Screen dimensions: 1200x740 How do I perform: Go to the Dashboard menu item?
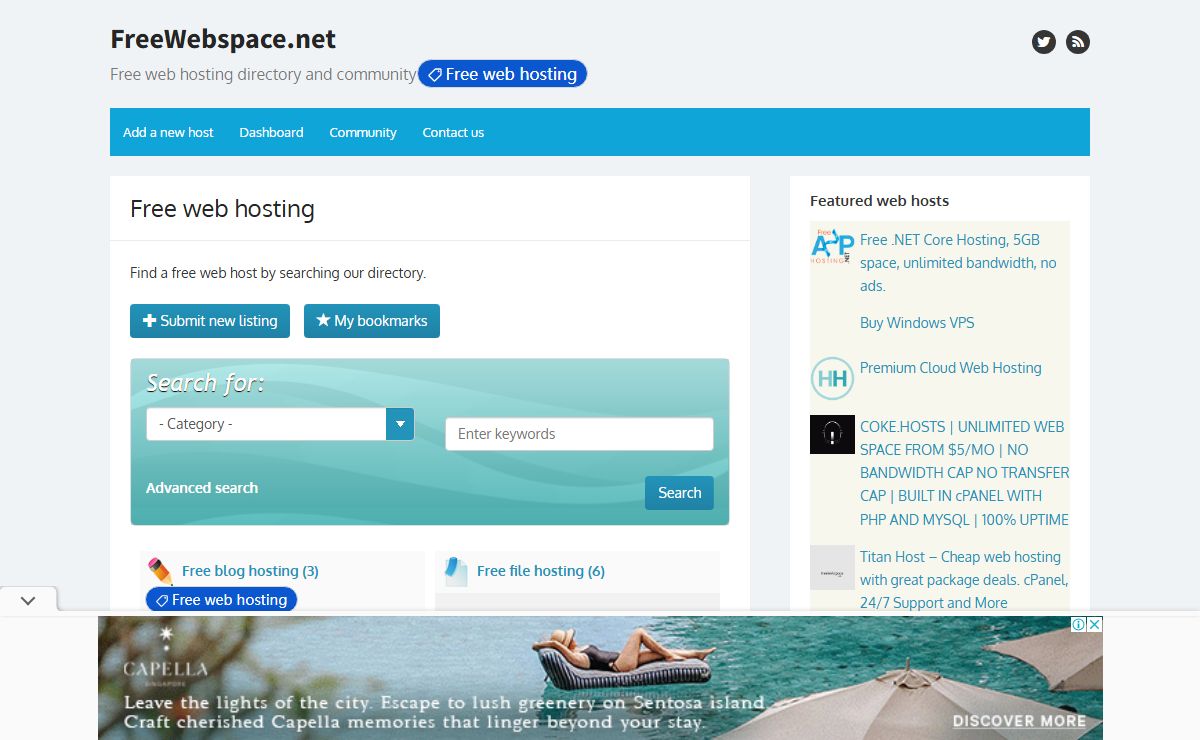click(x=271, y=132)
